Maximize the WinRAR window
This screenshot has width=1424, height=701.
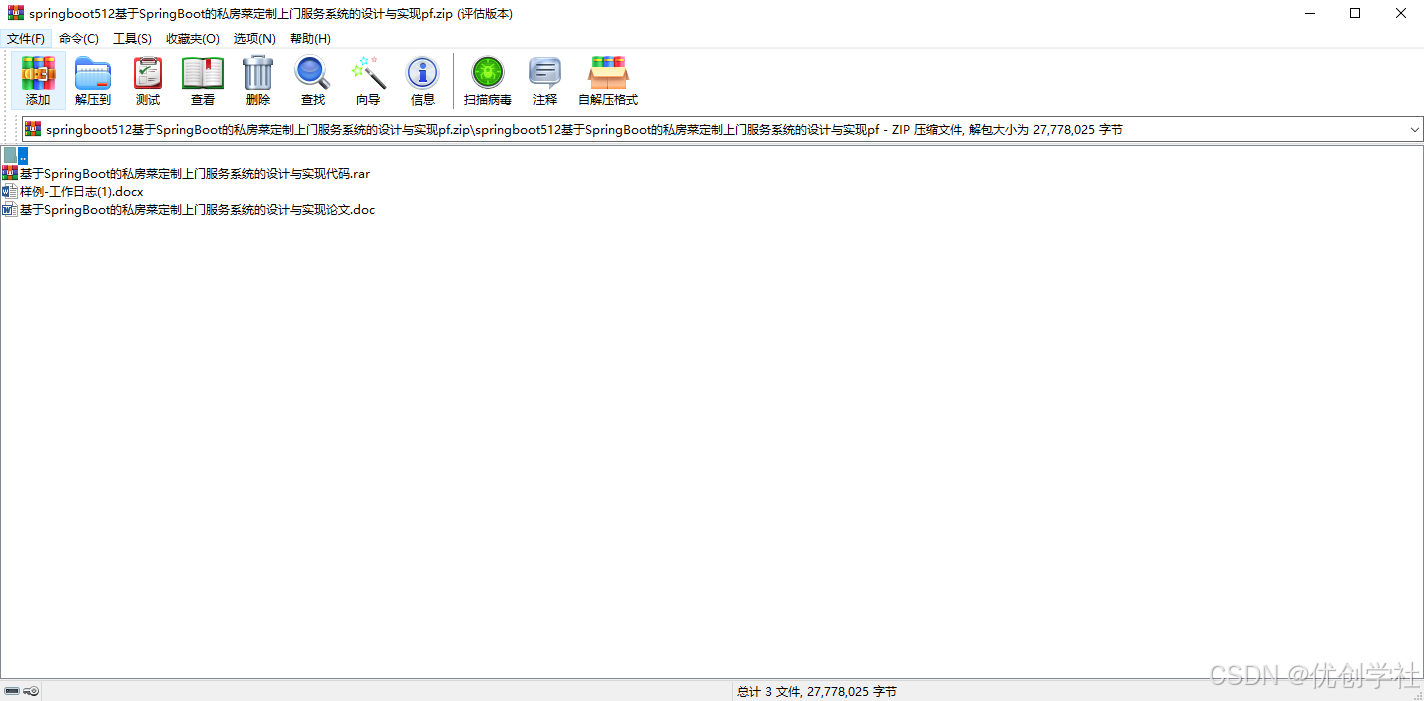click(1355, 13)
